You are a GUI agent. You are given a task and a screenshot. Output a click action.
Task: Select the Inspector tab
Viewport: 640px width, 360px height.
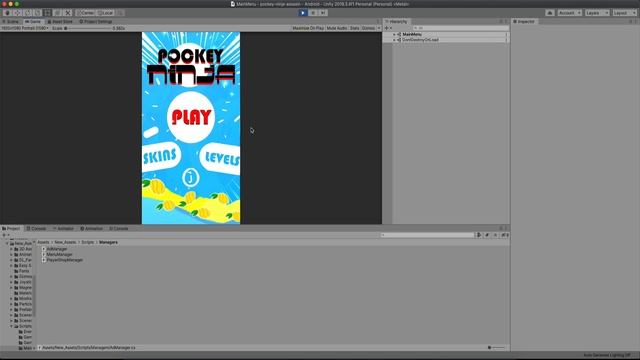click(x=524, y=21)
